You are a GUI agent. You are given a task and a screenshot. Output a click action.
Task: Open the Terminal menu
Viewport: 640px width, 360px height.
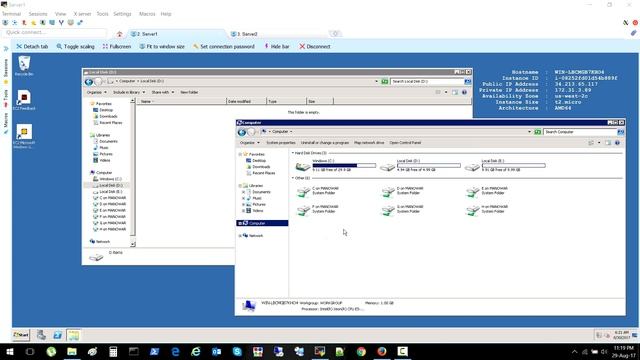11,14
